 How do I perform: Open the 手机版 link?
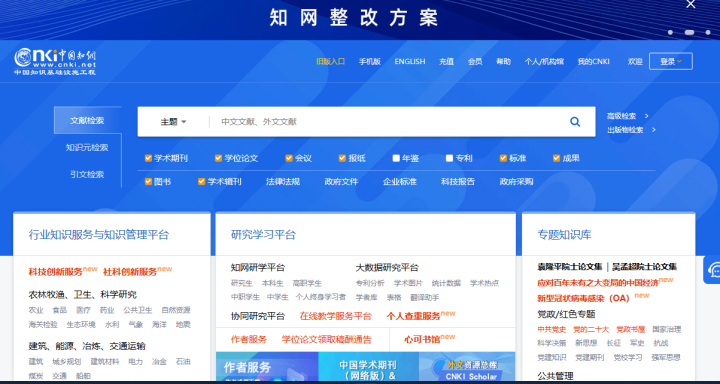[x=370, y=62]
